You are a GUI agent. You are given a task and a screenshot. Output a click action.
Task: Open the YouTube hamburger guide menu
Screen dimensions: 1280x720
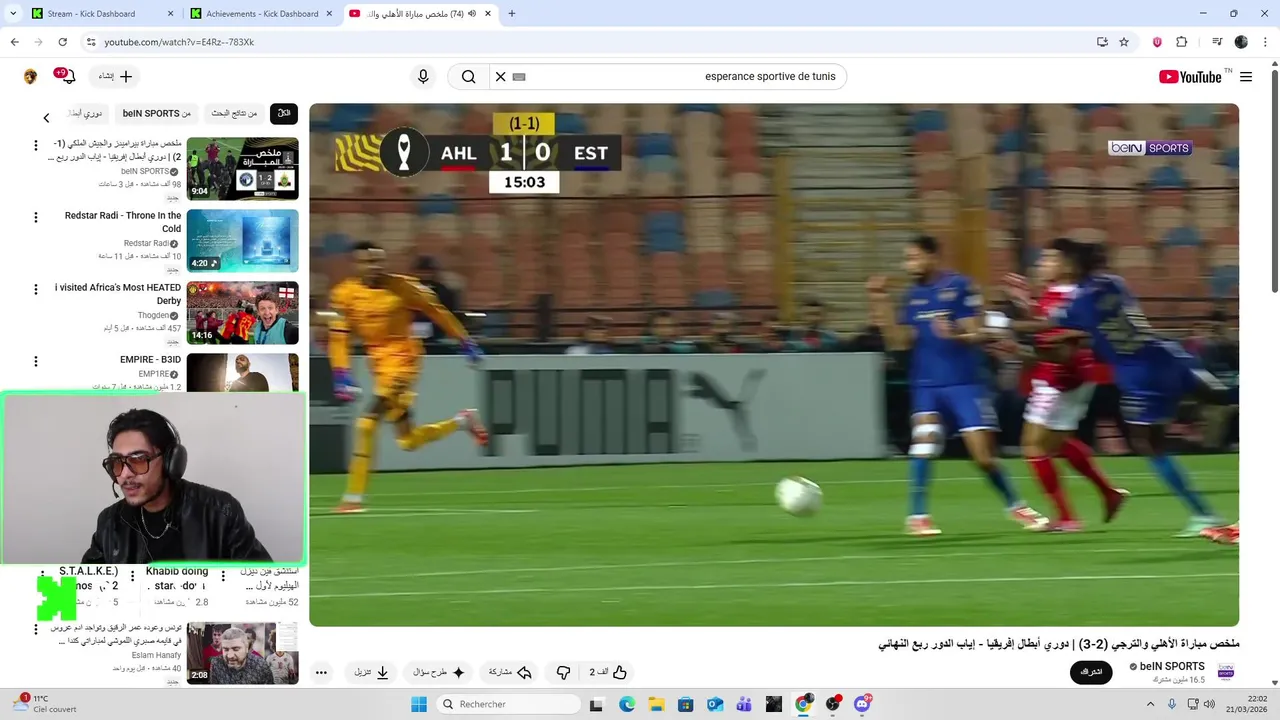coord(1246,77)
